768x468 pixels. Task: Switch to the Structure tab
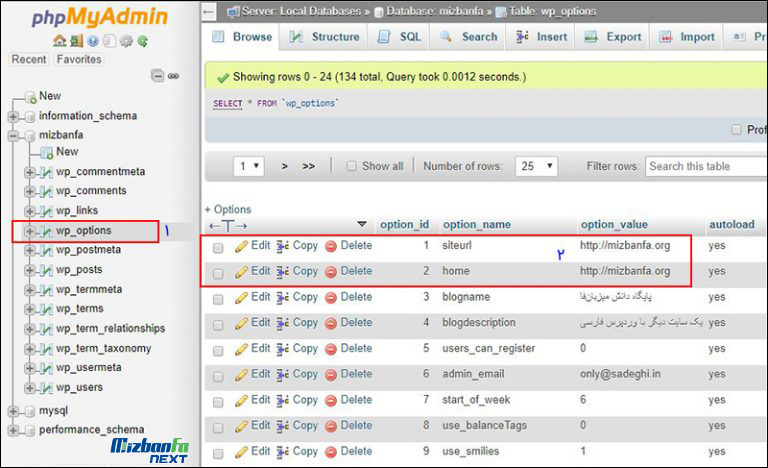324,37
